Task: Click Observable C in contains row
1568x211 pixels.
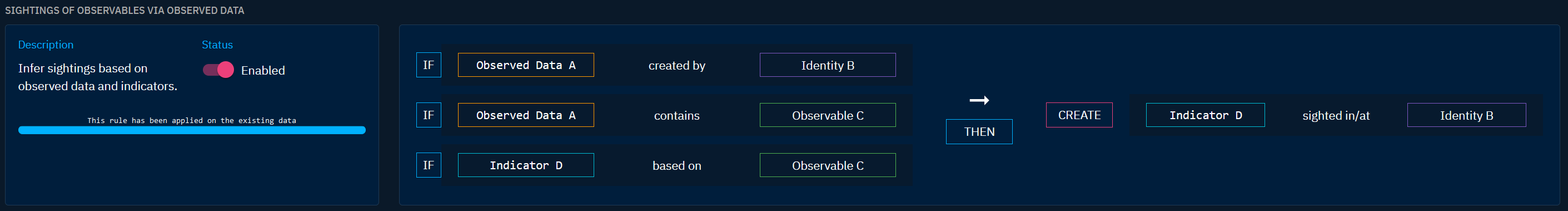Action: pos(827,115)
